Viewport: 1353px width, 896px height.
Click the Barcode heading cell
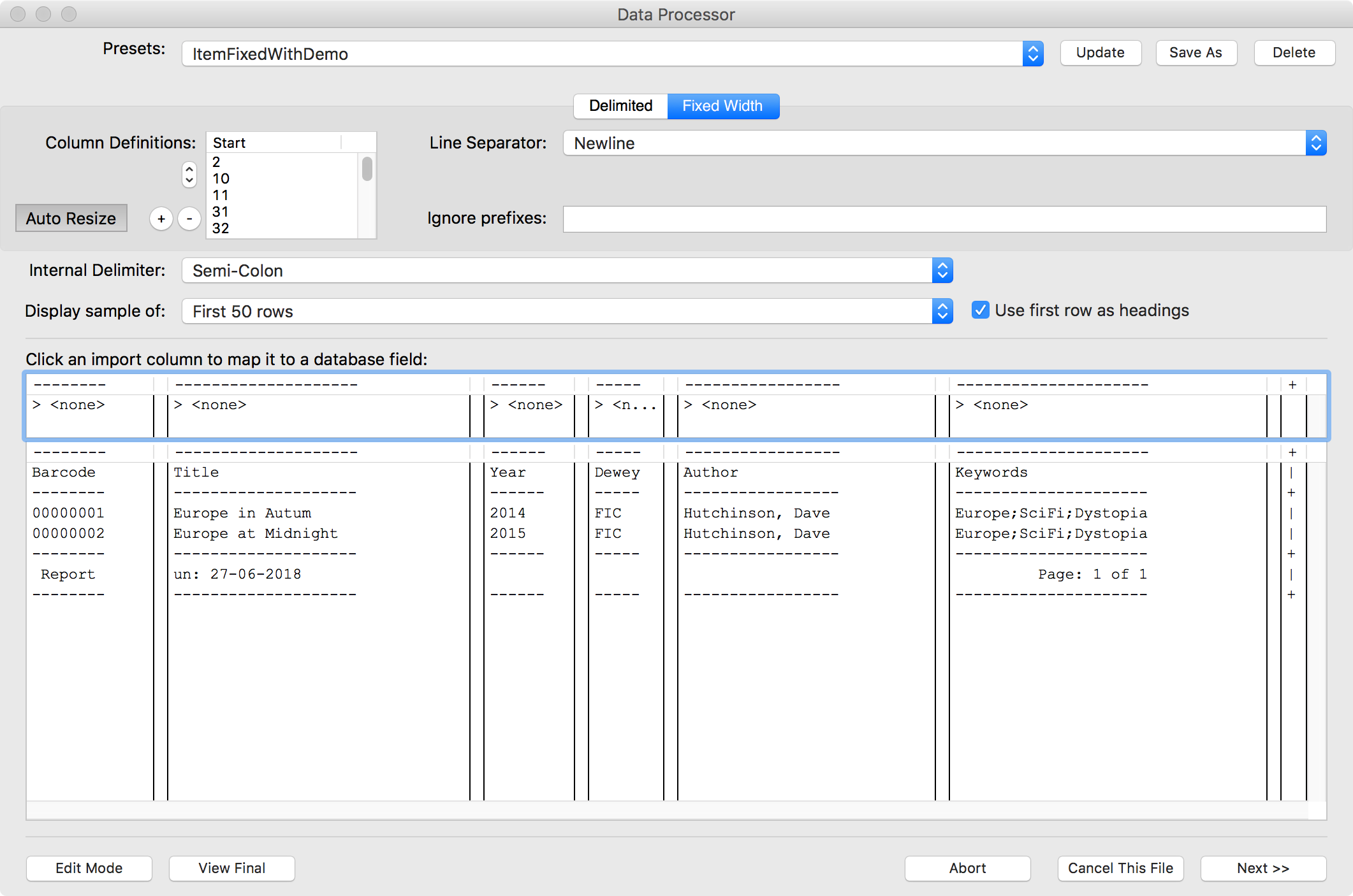point(64,472)
